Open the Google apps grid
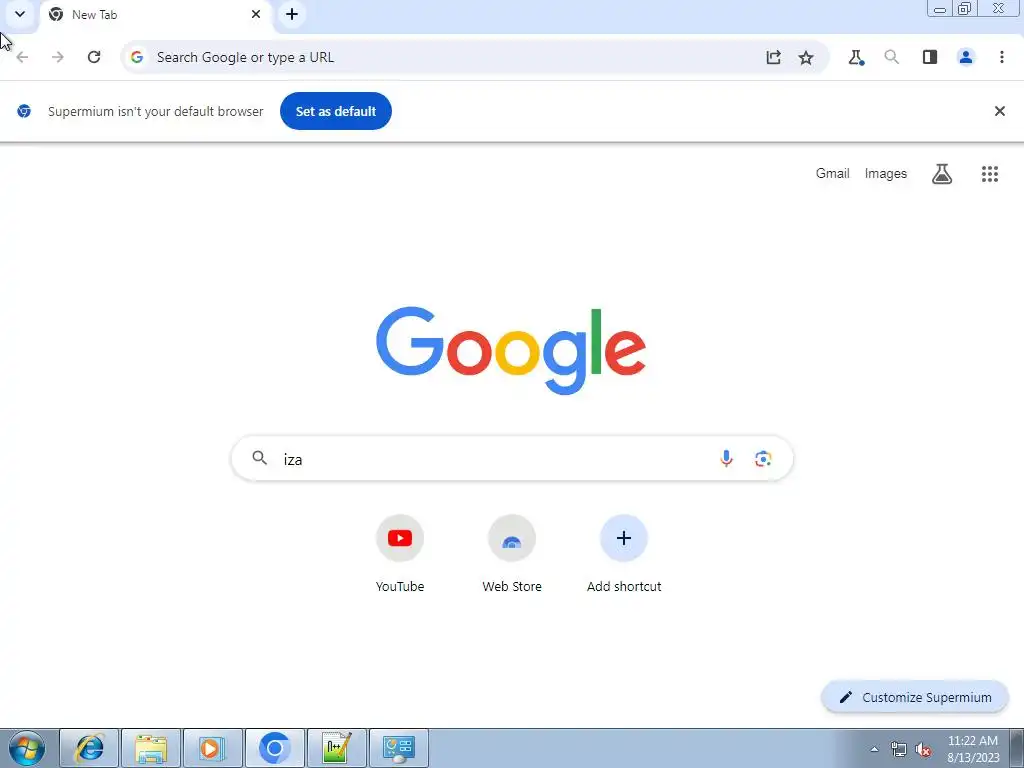The width and height of the screenshot is (1024, 768). pyautogui.click(x=989, y=174)
